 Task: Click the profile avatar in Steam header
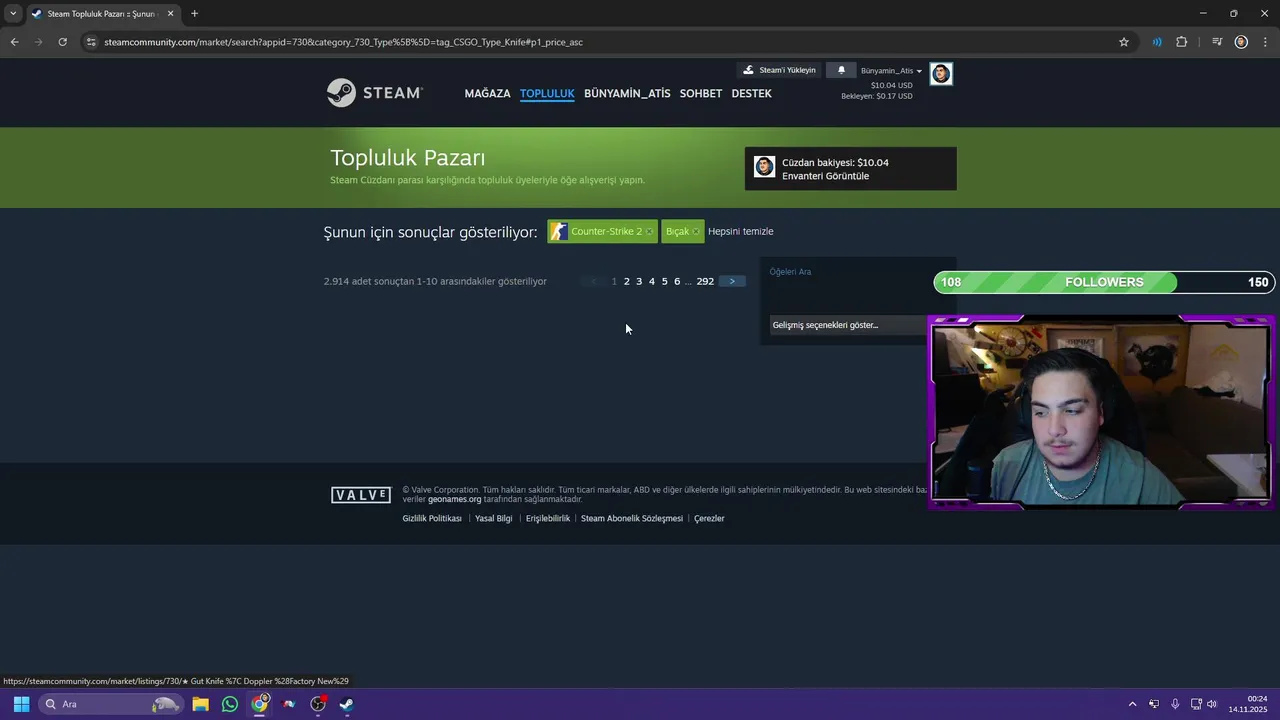click(x=941, y=74)
